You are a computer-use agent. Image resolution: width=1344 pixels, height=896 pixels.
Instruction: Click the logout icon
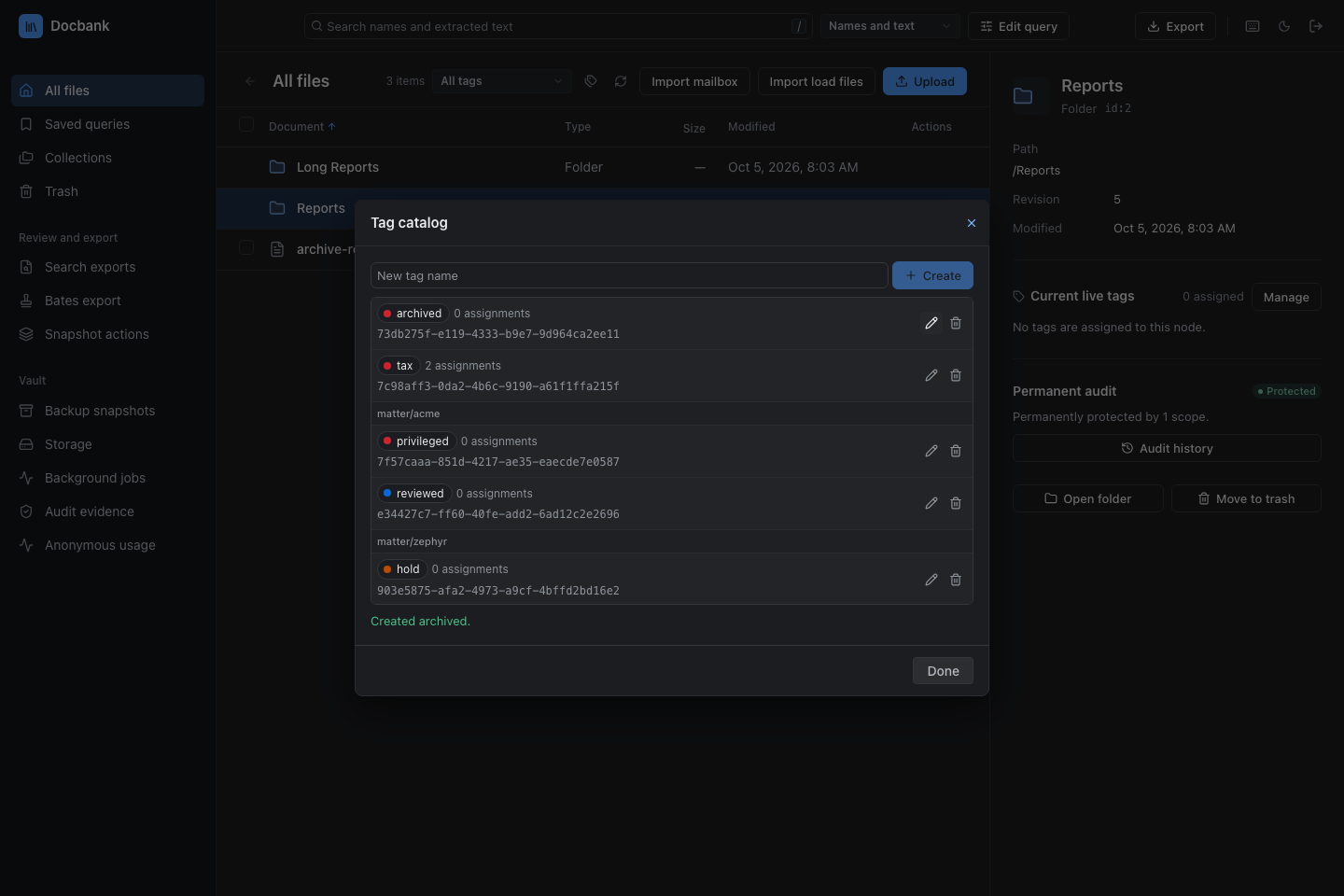tap(1316, 26)
